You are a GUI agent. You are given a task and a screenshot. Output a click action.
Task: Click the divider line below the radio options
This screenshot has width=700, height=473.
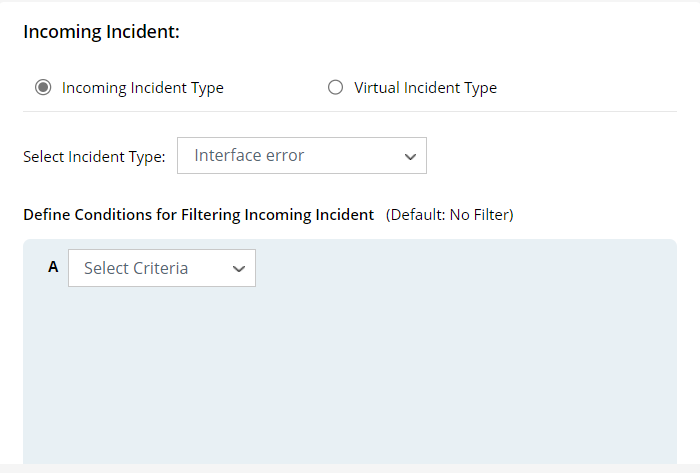(x=350, y=111)
